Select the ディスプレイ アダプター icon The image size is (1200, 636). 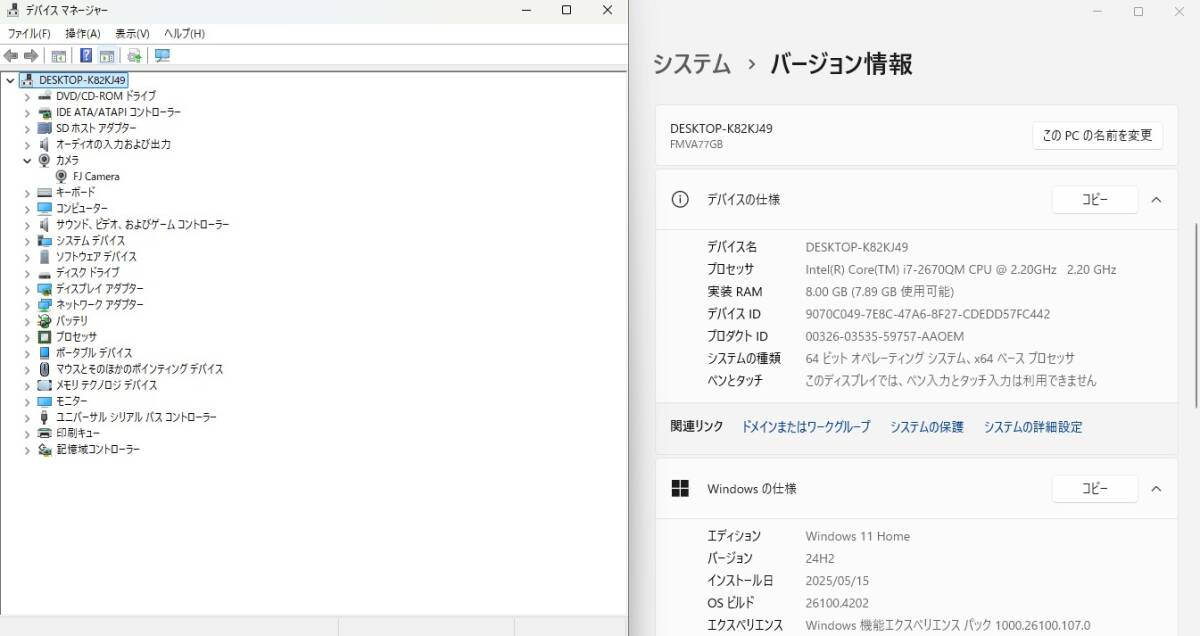tap(44, 288)
